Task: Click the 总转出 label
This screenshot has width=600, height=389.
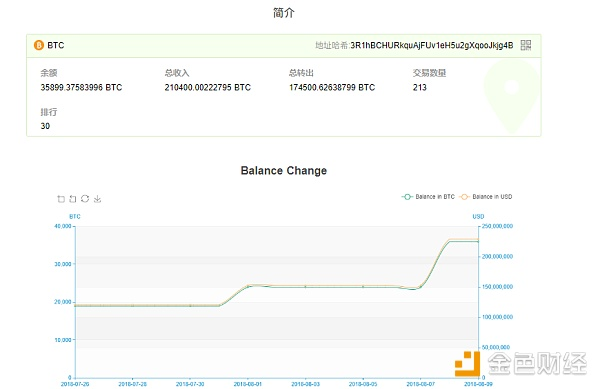Action: [x=301, y=73]
